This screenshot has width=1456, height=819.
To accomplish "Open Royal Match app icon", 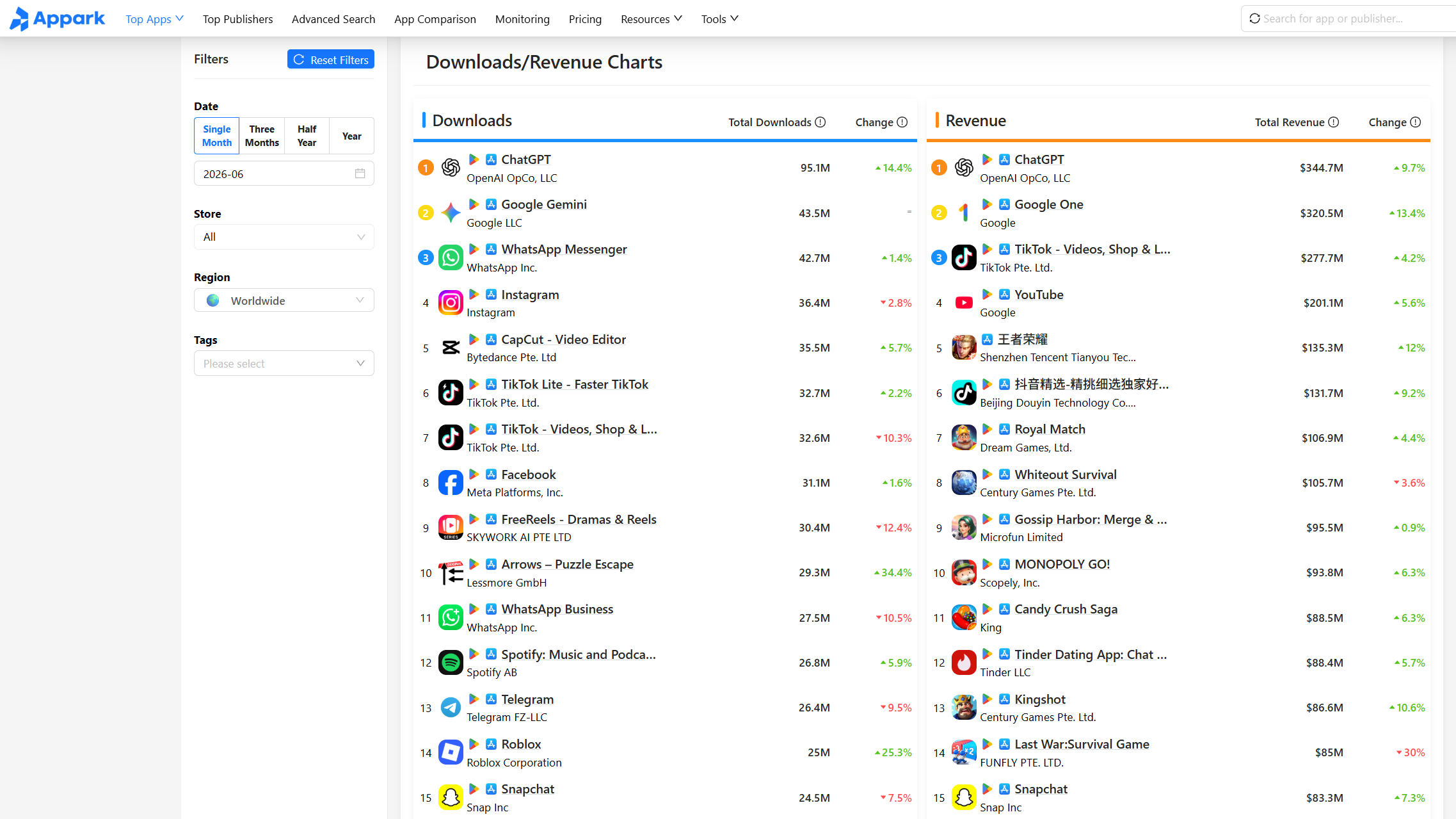I will [x=964, y=437].
